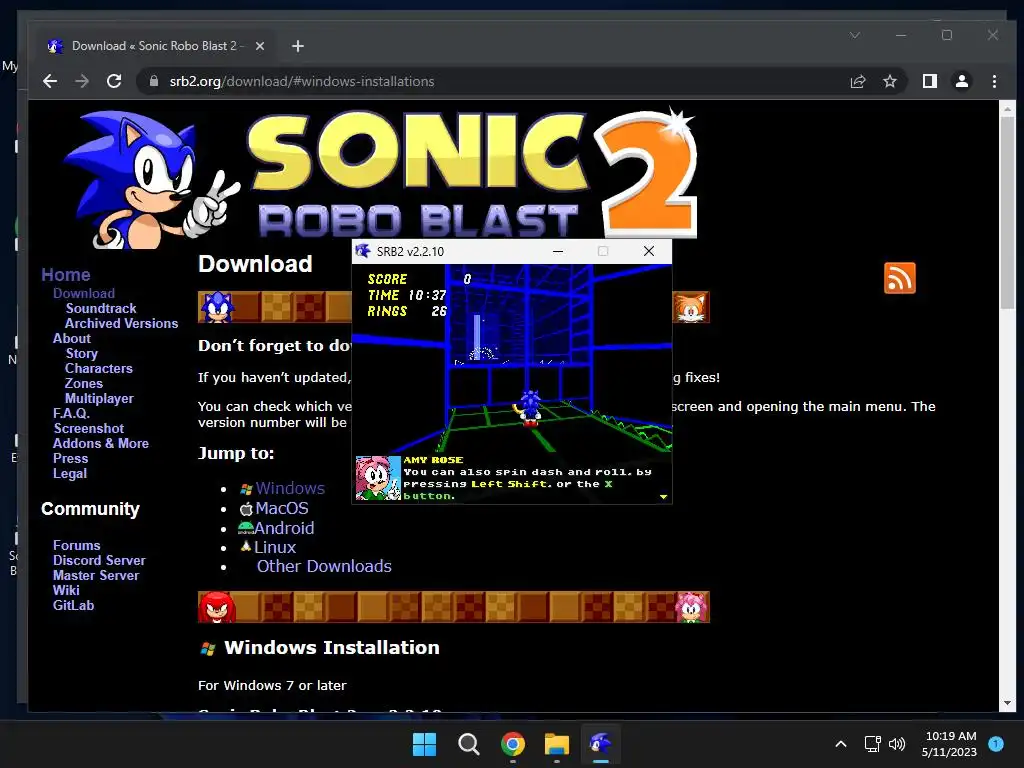Open the About sidebar link
1024x768 pixels.
(x=72, y=338)
